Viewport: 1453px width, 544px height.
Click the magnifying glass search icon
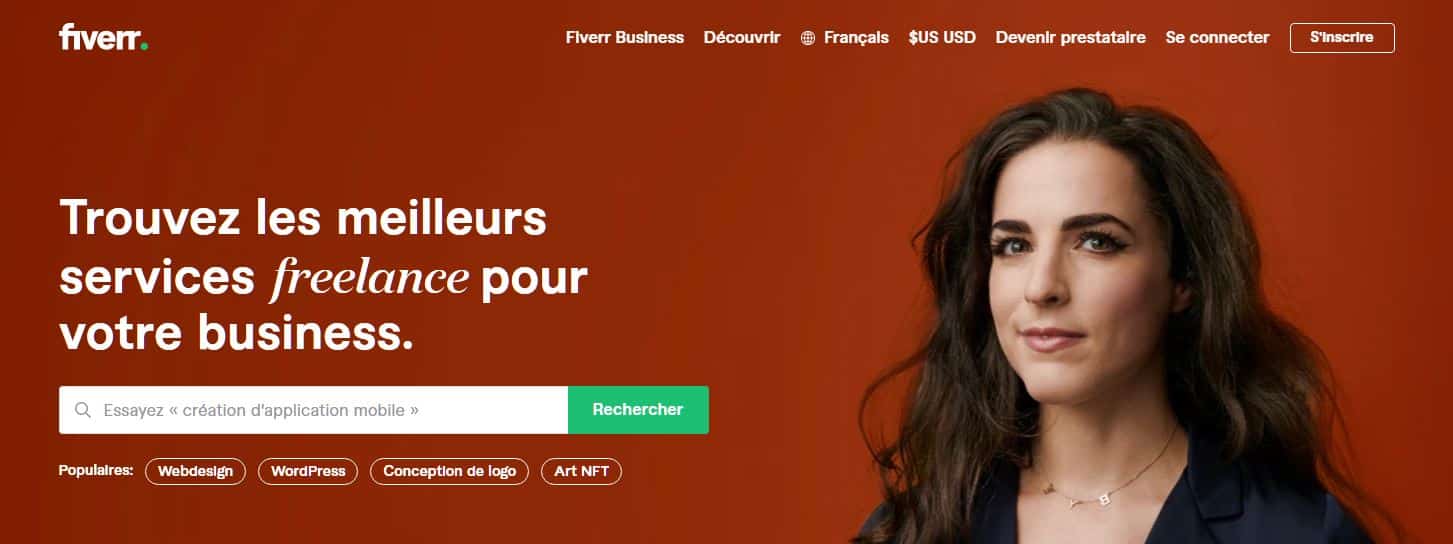pos(83,410)
